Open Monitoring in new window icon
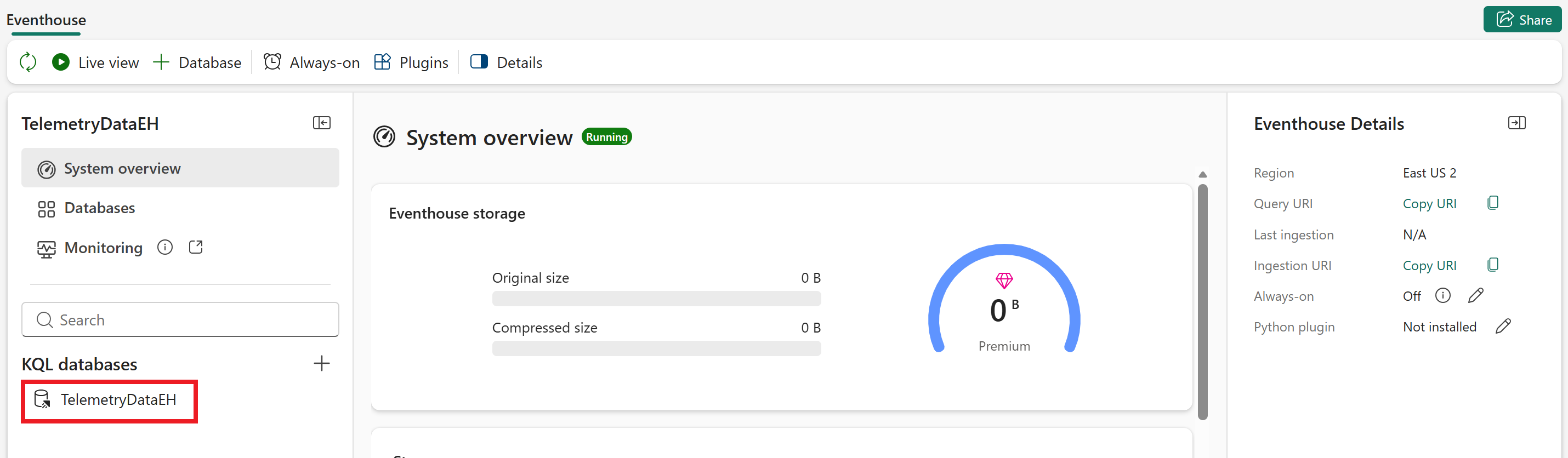 click(195, 247)
